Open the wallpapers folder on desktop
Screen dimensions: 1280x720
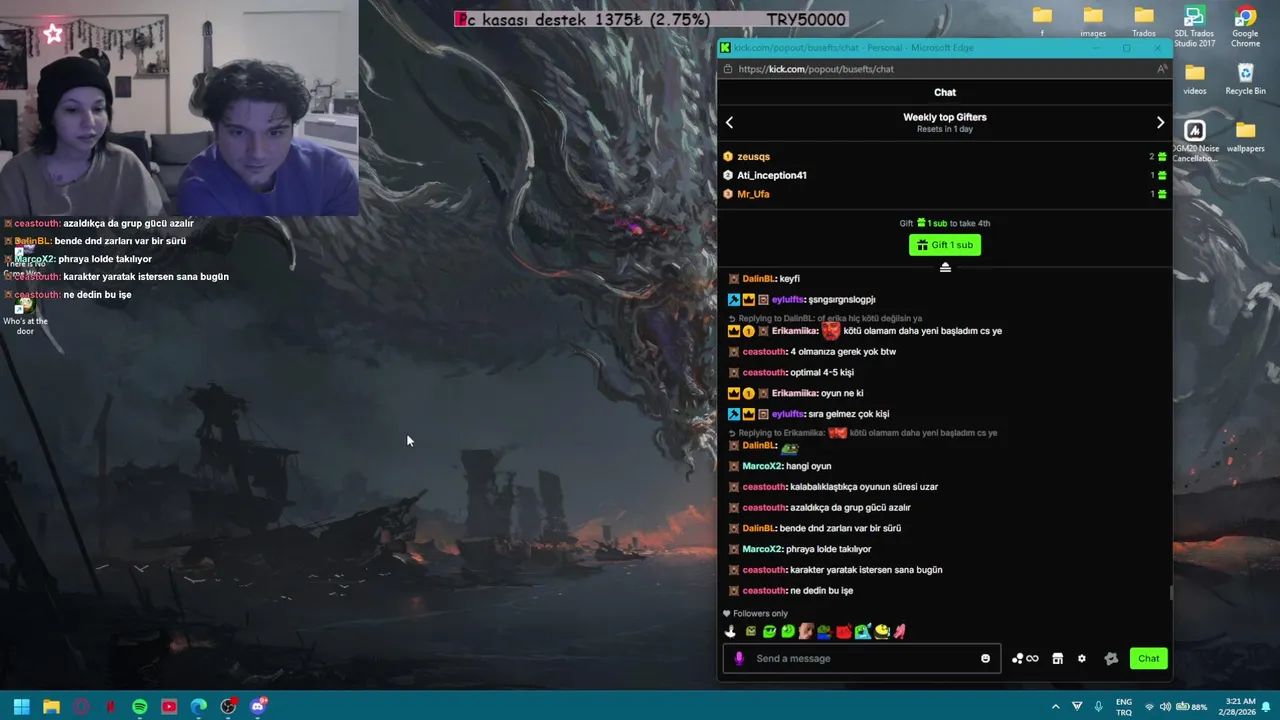pos(1245,136)
